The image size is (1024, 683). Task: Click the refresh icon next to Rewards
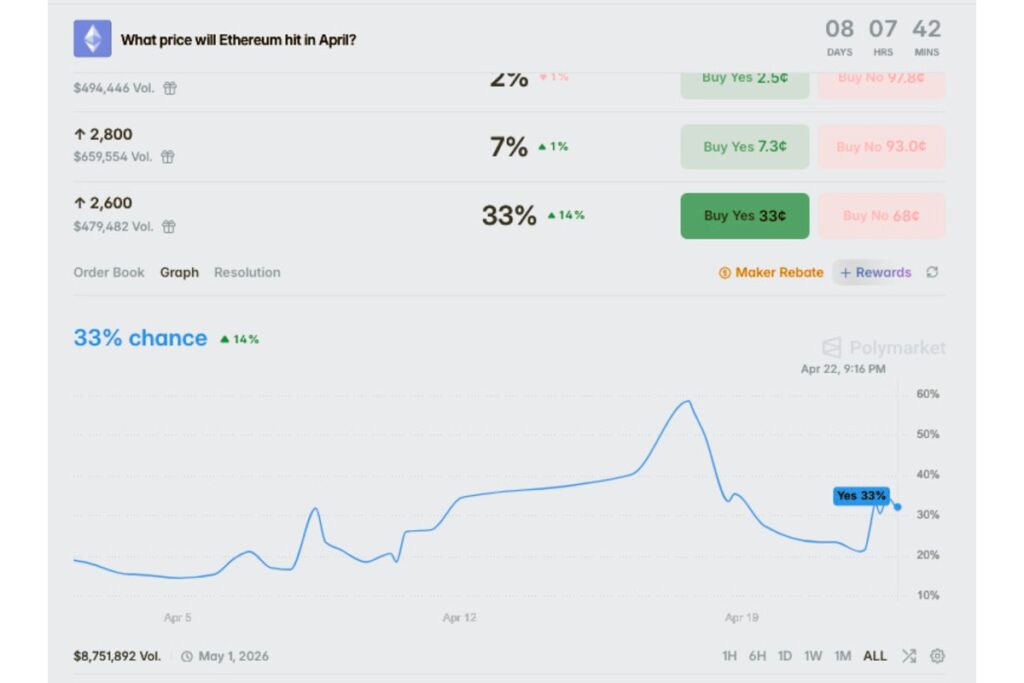[x=932, y=272]
